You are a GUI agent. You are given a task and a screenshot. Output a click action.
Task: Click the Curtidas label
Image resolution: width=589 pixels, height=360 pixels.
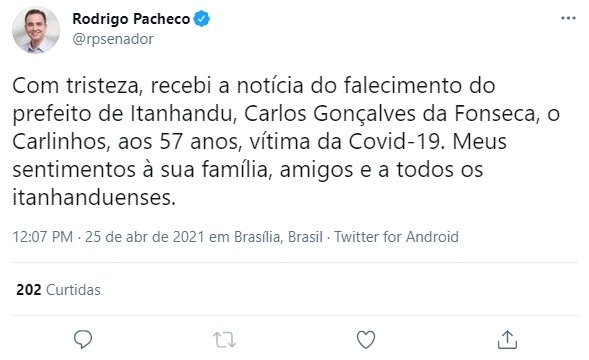click(73, 290)
